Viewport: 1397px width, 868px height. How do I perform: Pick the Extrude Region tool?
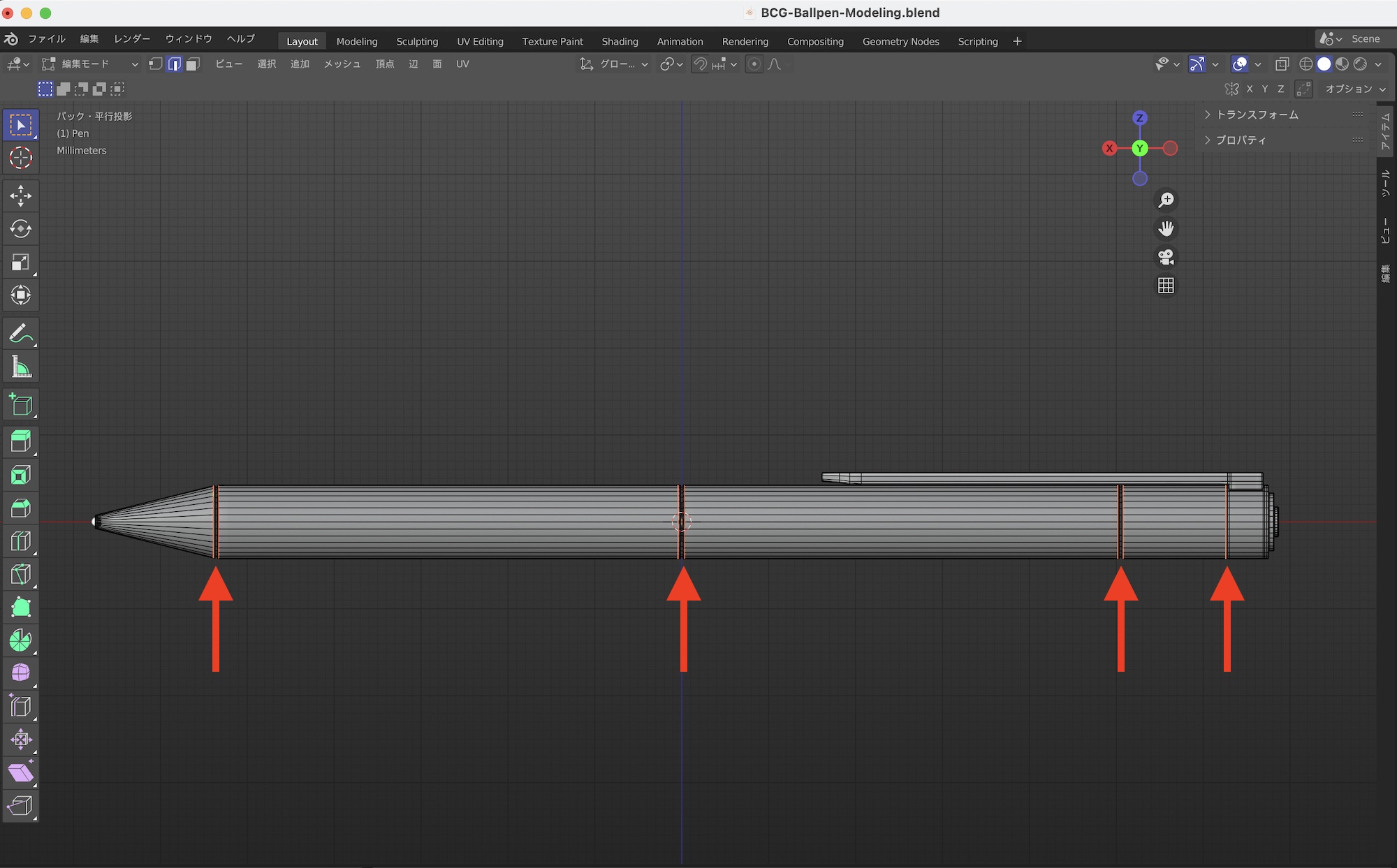pyautogui.click(x=20, y=441)
